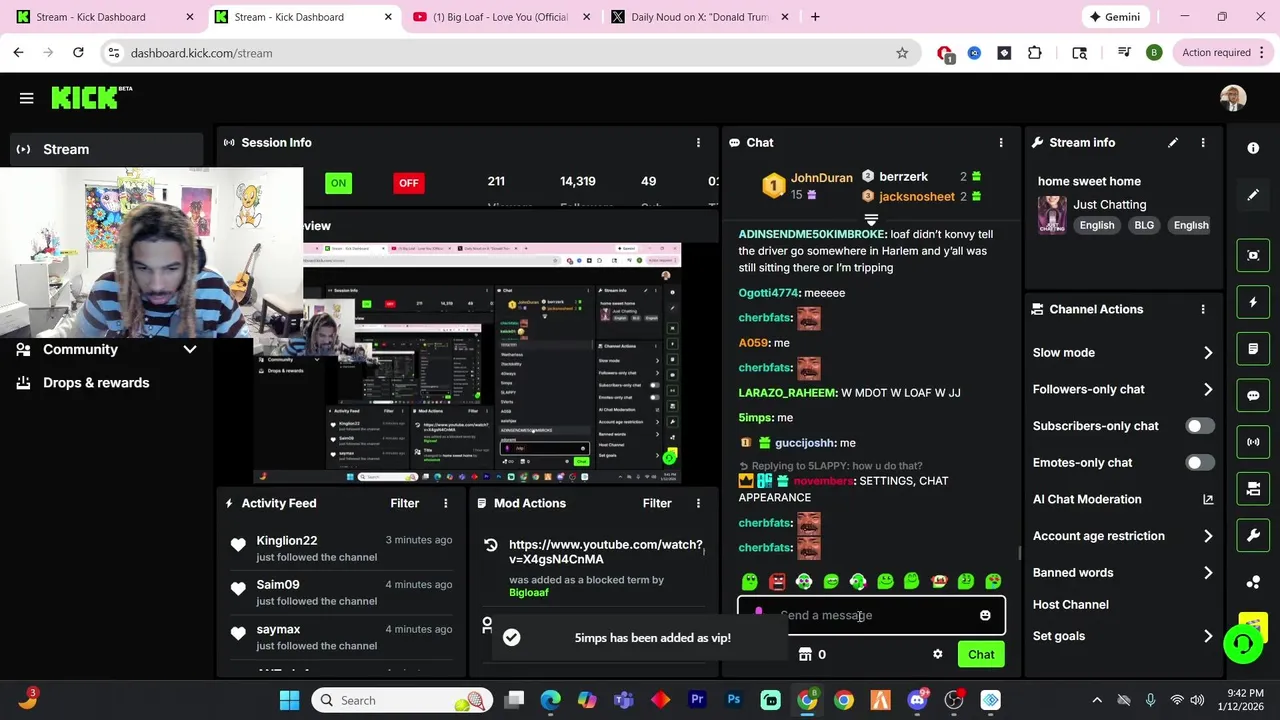Open the Mod Actions Filter dropdown
This screenshot has width=1280, height=720.
(x=657, y=503)
